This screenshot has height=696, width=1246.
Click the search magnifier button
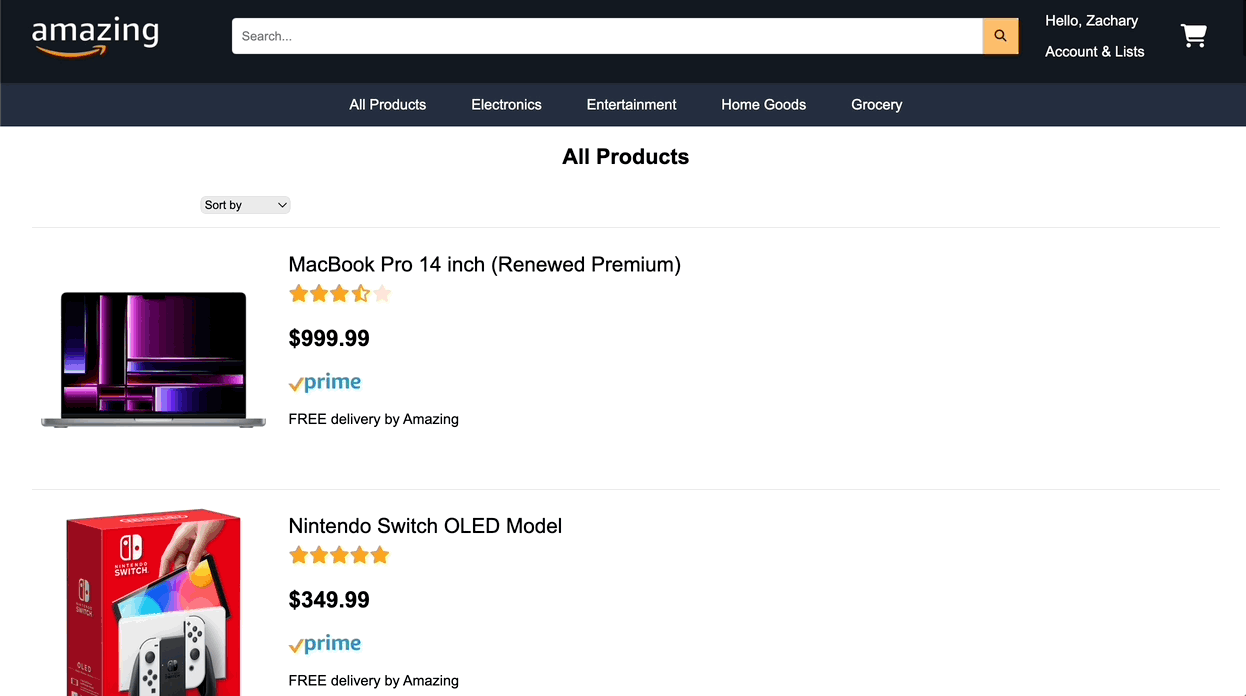pos(1000,36)
